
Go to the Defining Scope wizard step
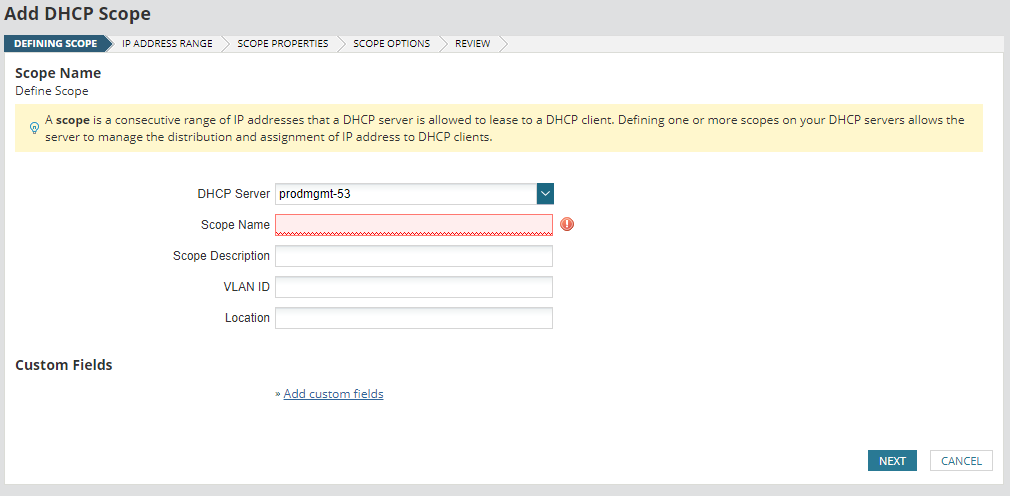point(55,44)
